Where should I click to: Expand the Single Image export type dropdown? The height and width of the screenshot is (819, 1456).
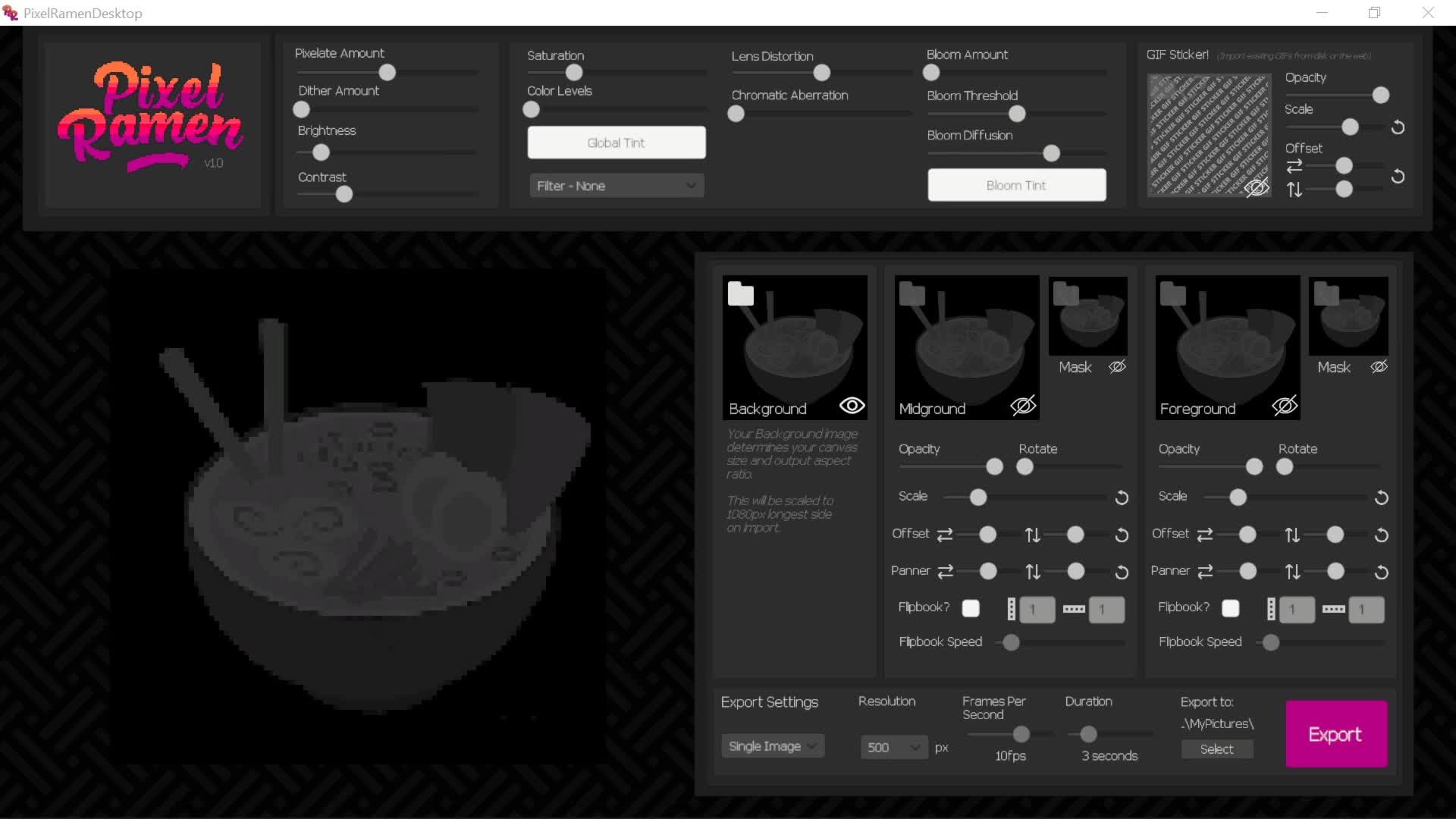[772, 746]
